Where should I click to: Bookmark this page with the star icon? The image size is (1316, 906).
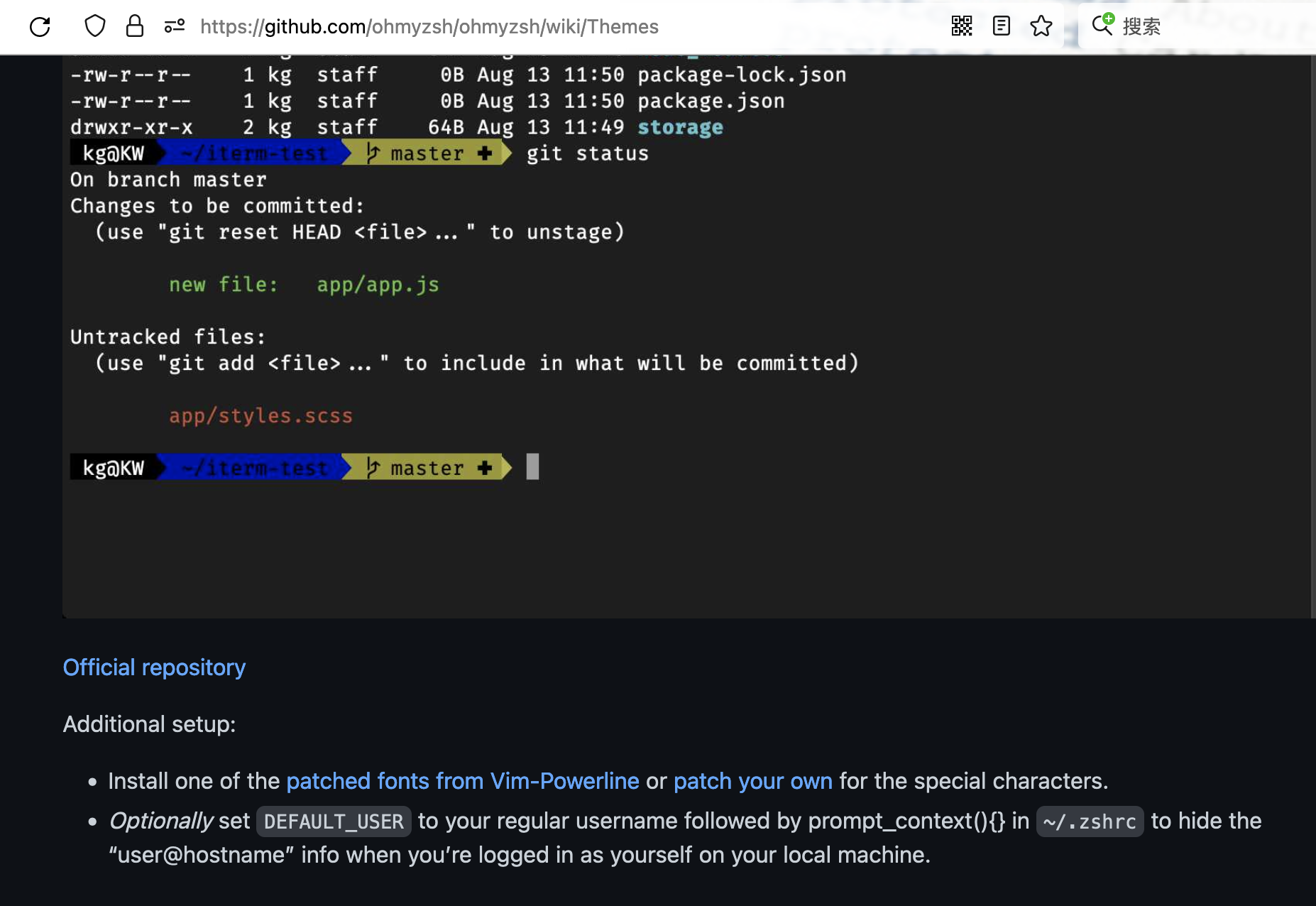click(1041, 26)
